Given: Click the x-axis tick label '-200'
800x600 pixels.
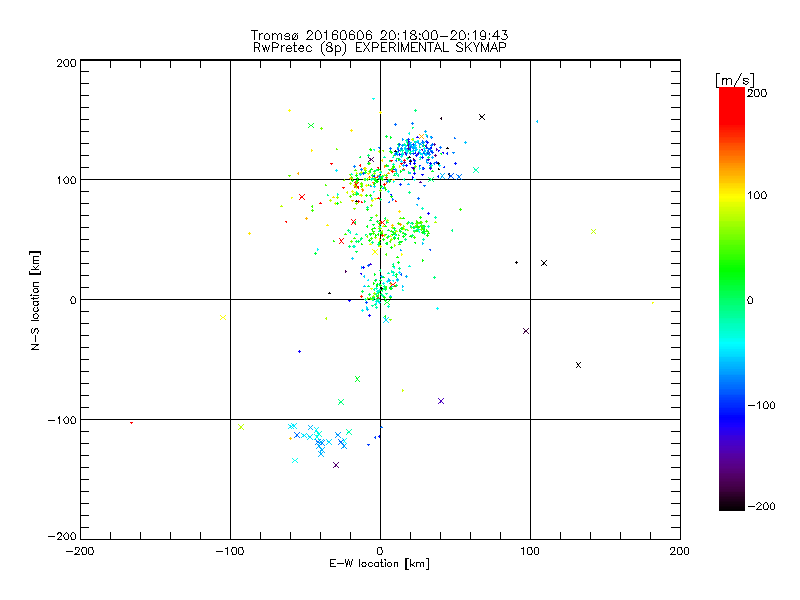Looking at the screenshot, I should pyautogui.click(x=80, y=552).
